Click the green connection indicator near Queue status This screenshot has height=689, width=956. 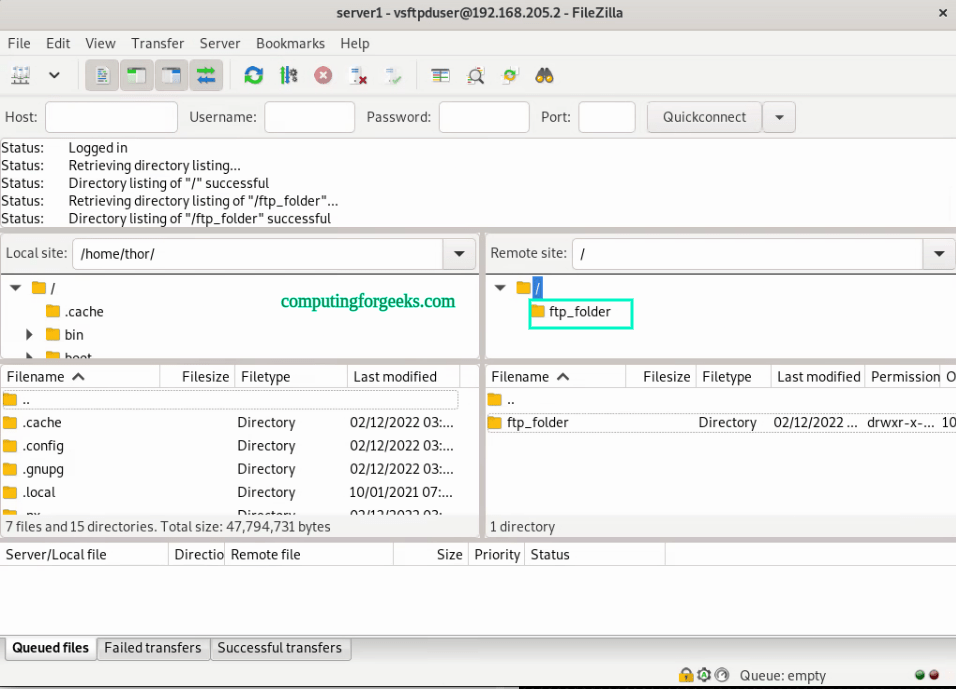pyautogui.click(x=919, y=675)
